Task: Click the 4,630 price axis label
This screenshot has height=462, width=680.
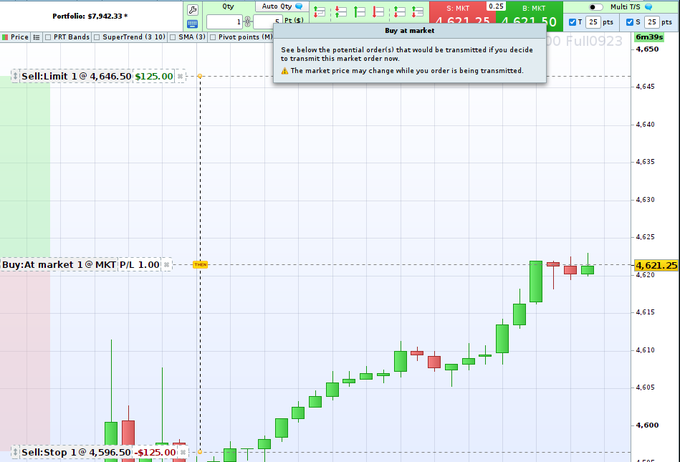Action: click(x=645, y=200)
